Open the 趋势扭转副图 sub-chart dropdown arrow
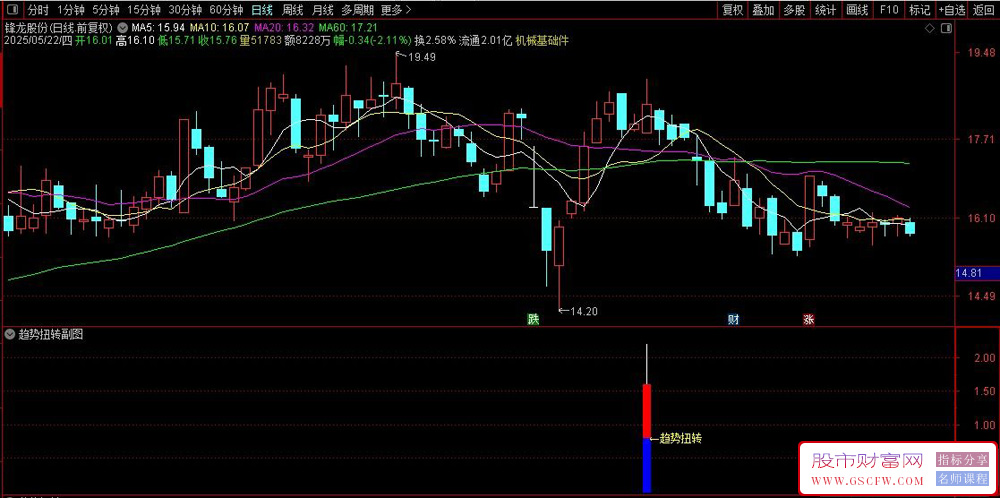This screenshot has width=1000, height=498. pos(10,334)
